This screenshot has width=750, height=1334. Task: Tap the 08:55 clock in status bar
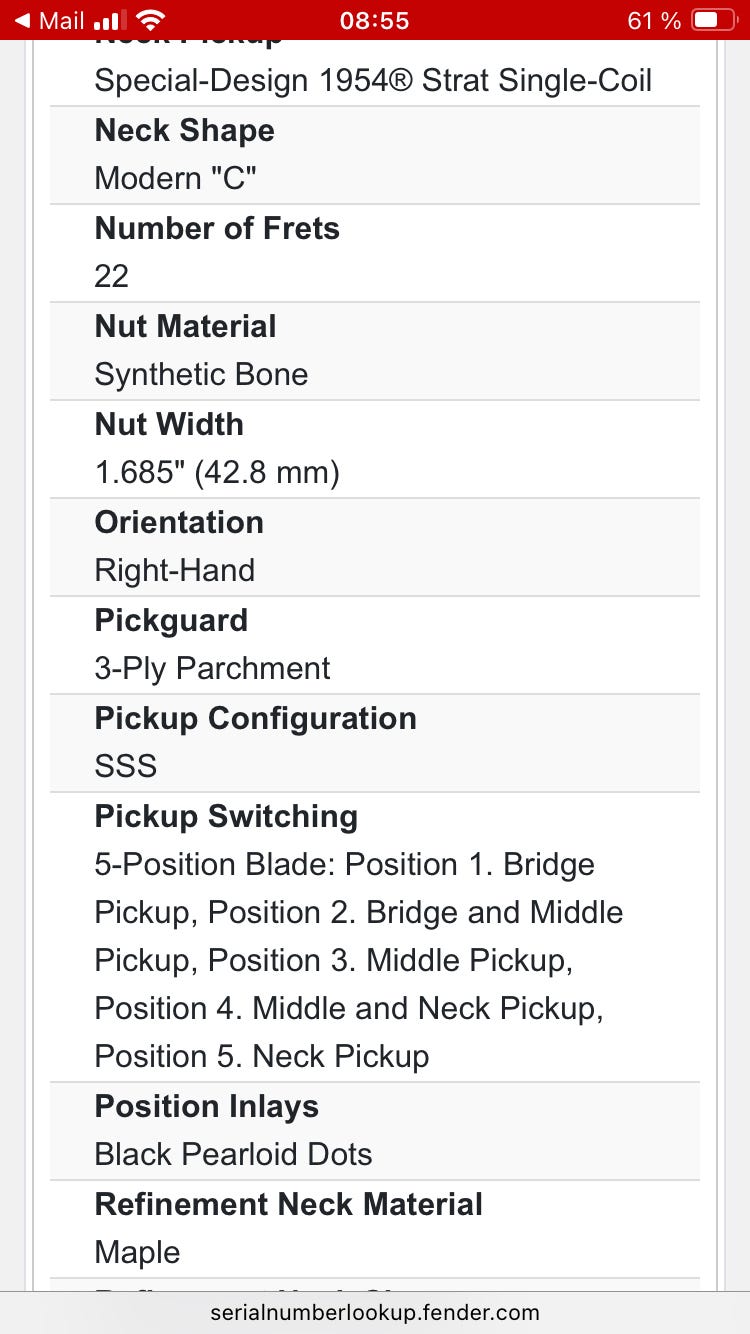(x=374, y=20)
